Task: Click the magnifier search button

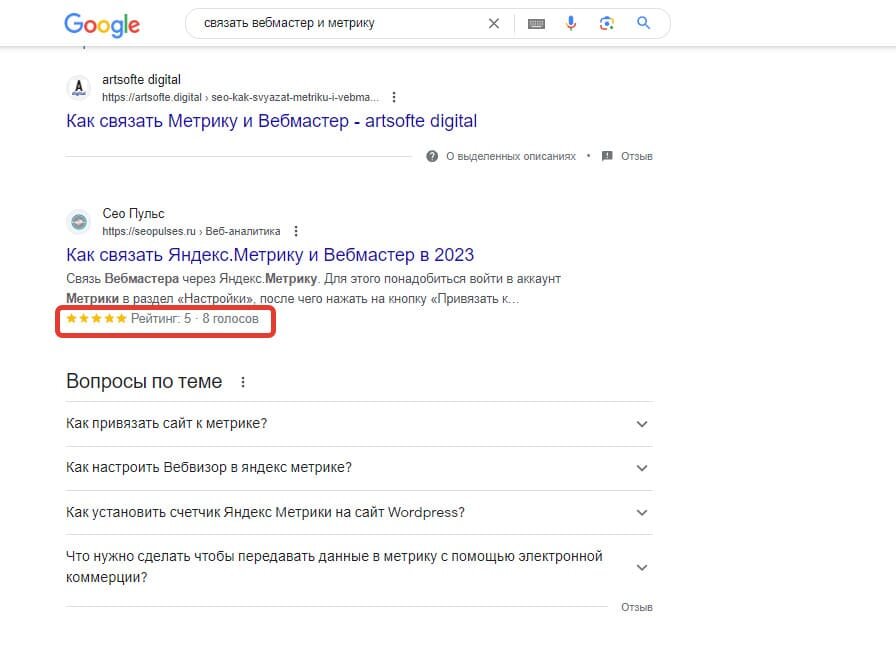Action: pos(643,23)
